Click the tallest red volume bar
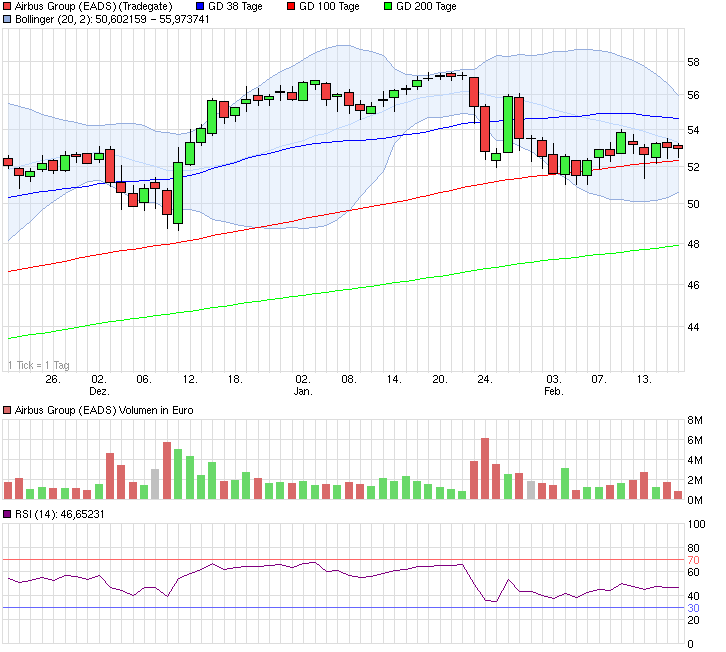The height and width of the screenshot is (652, 726). [485, 468]
